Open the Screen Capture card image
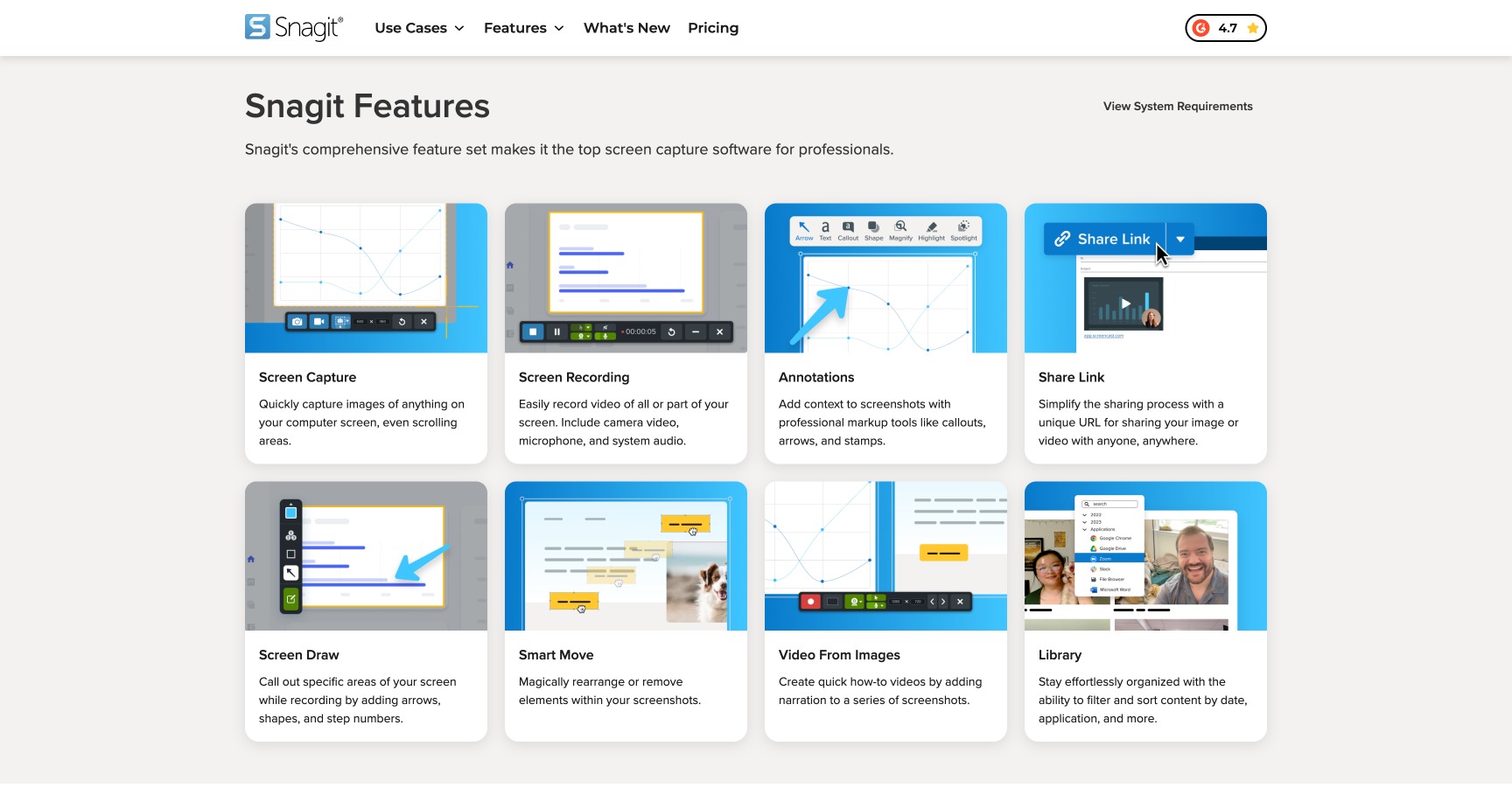Image resolution: width=1512 pixels, height=802 pixels. [x=366, y=278]
